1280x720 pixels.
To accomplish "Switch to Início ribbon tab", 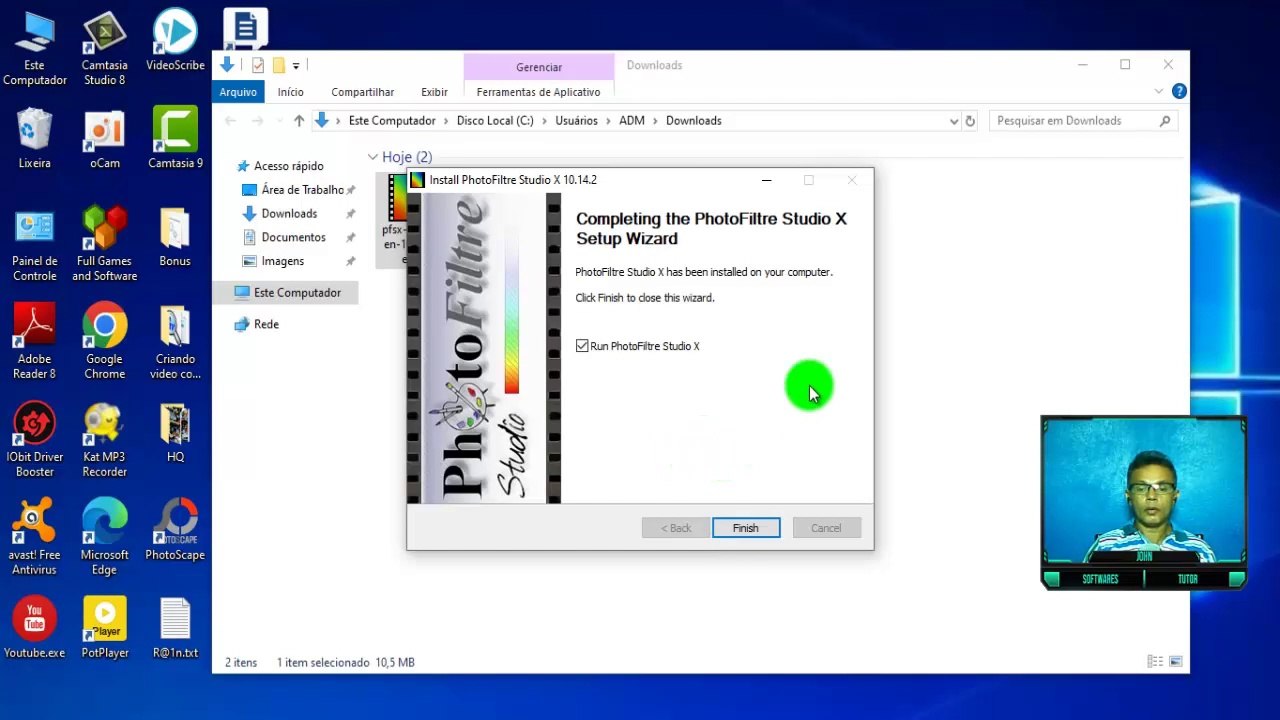I will click(x=291, y=92).
